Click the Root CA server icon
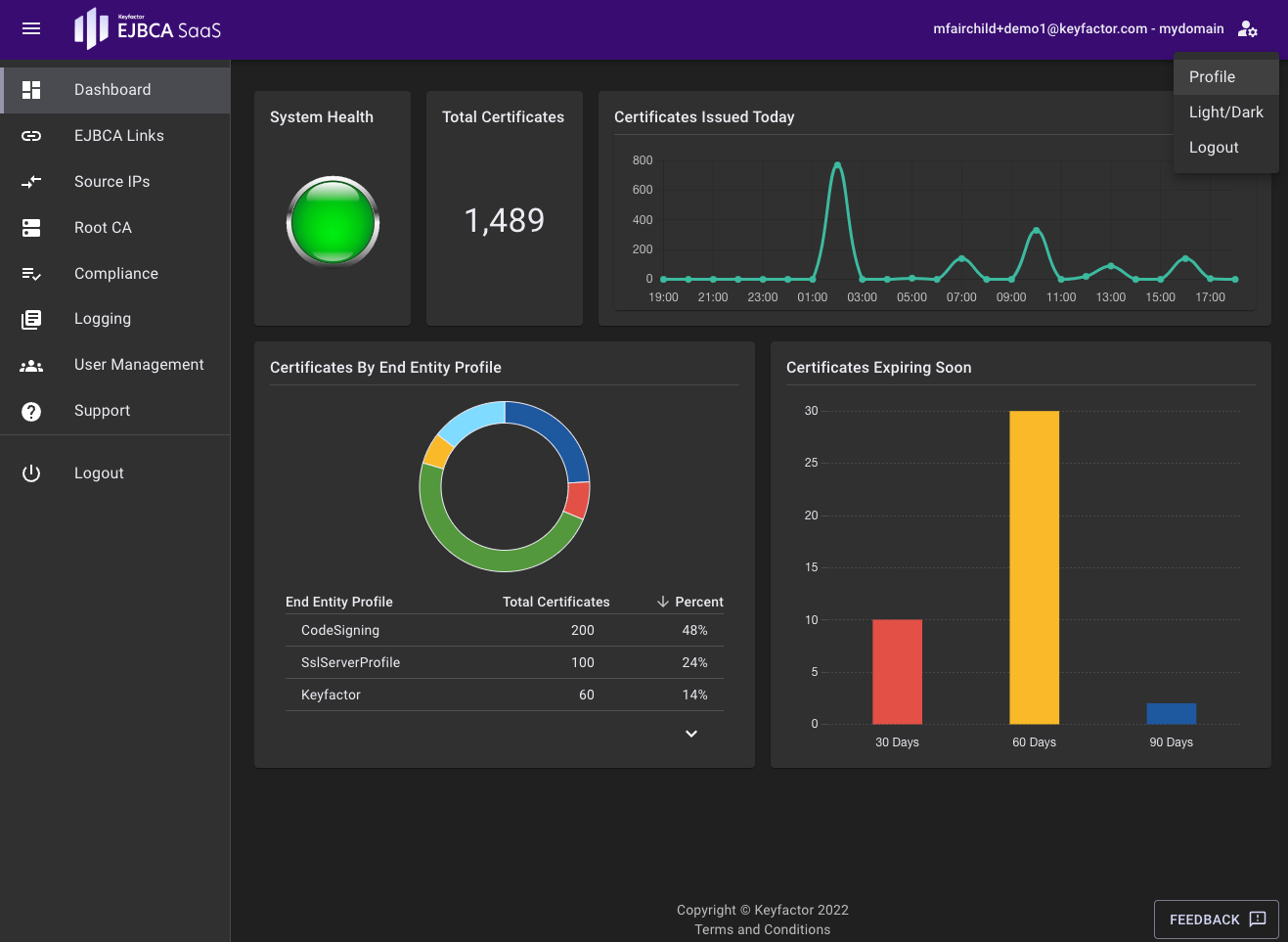This screenshot has height=942, width=1288. coord(31,228)
